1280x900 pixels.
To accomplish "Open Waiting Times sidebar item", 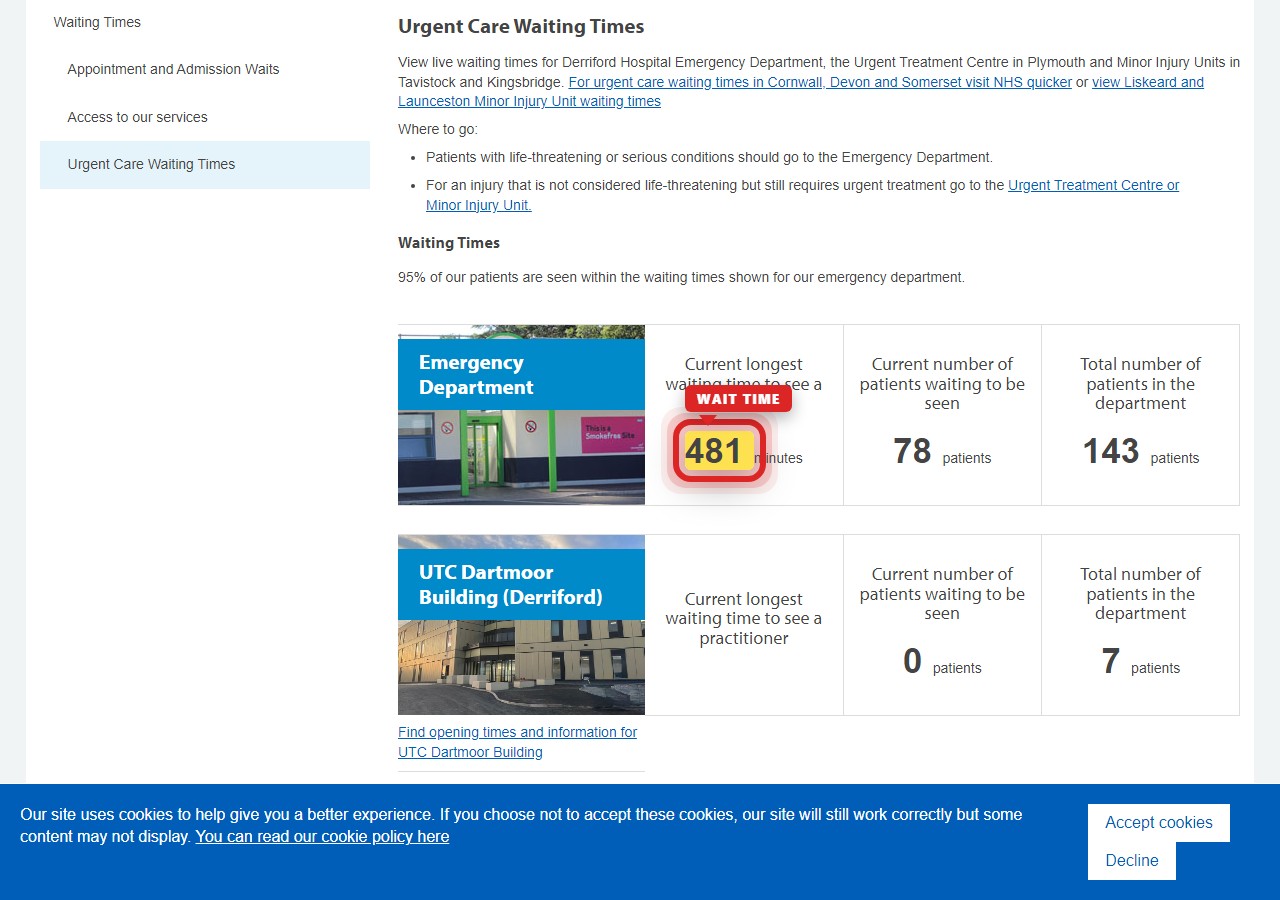I will point(97,22).
